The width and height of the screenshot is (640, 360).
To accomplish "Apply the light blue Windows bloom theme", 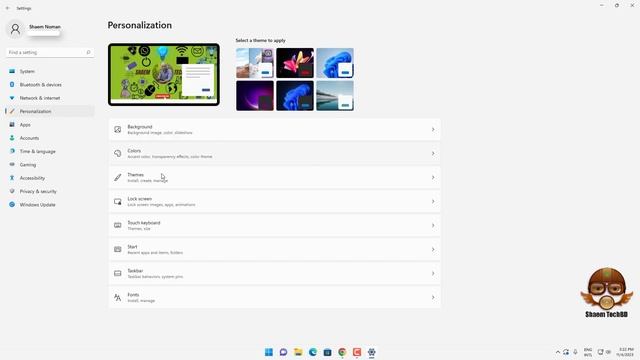I will click(335, 63).
